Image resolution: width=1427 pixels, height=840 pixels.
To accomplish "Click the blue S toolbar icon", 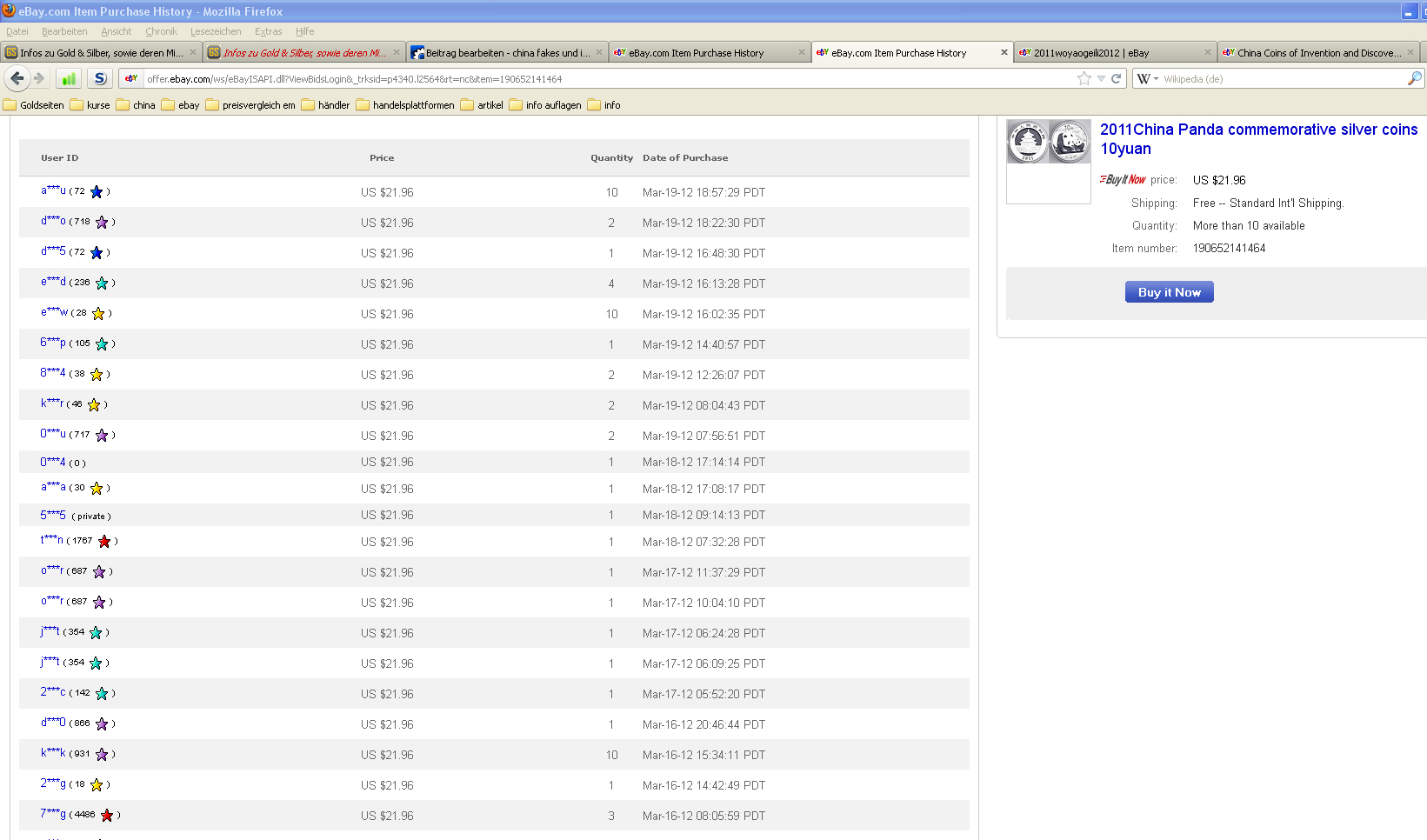I will (100, 78).
